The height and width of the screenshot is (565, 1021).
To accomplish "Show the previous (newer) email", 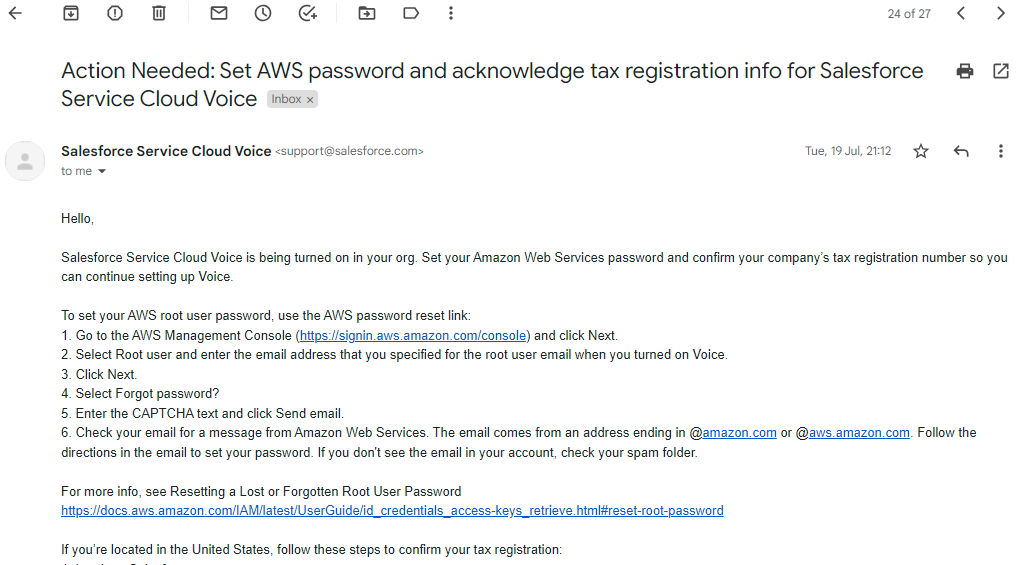I will click(x=961, y=13).
